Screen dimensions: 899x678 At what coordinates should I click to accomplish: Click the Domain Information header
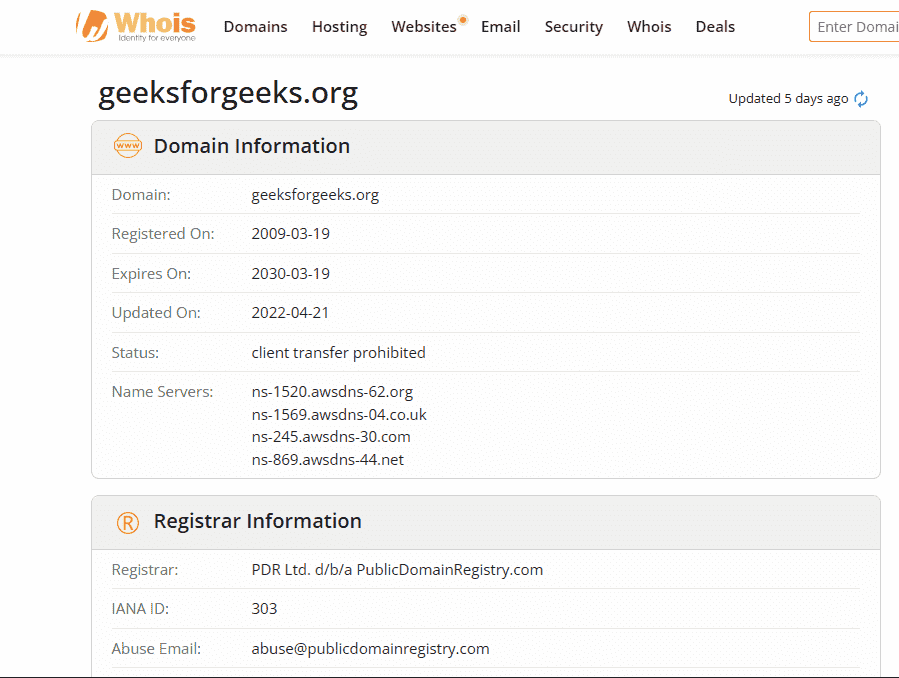(x=252, y=146)
